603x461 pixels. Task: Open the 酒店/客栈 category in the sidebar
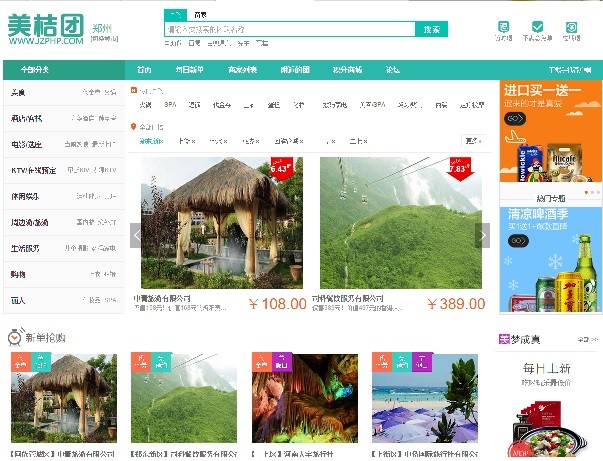26,118
